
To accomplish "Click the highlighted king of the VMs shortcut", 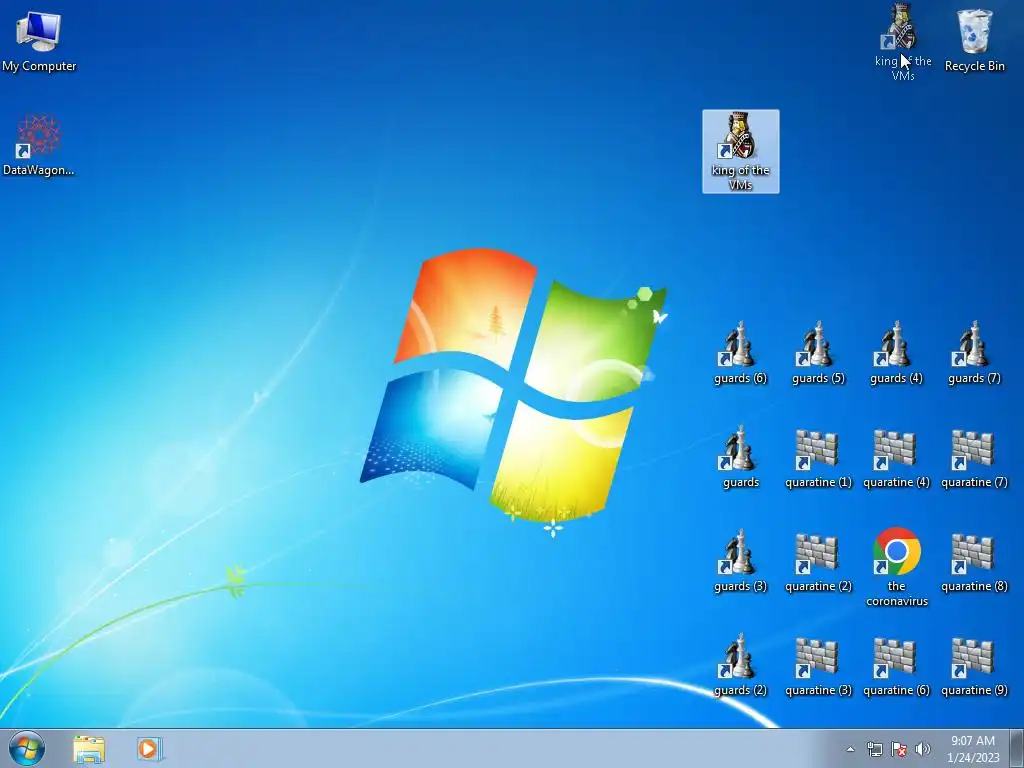I will tap(741, 152).
